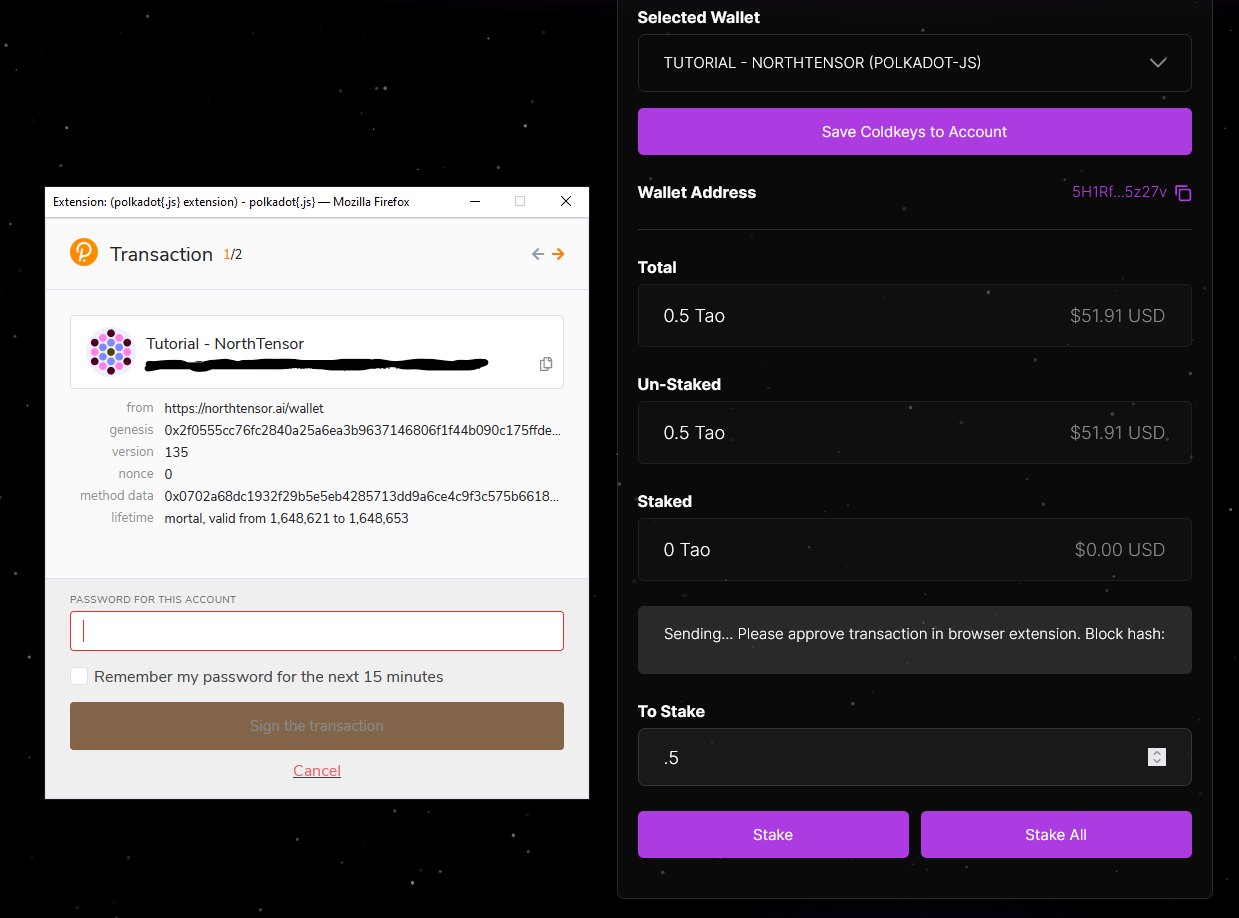This screenshot has width=1239, height=918.
Task: Open the Selected Wallet dropdown
Action: click(915, 63)
